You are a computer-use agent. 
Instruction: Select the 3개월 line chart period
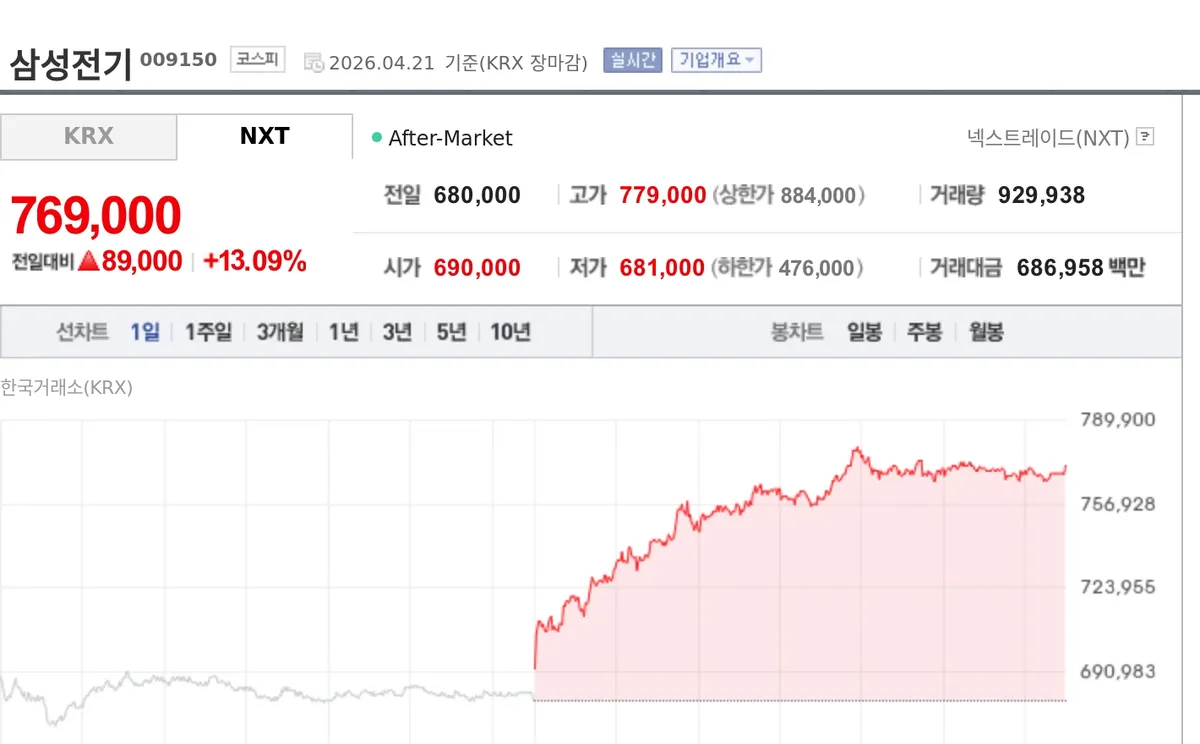click(280, 332)
